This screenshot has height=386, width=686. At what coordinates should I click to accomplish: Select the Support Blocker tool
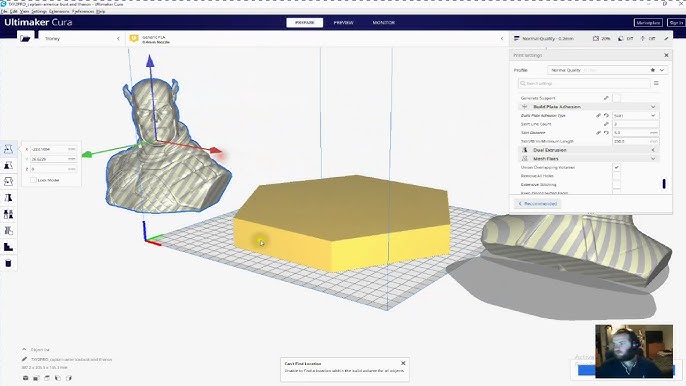click(8, 231)
